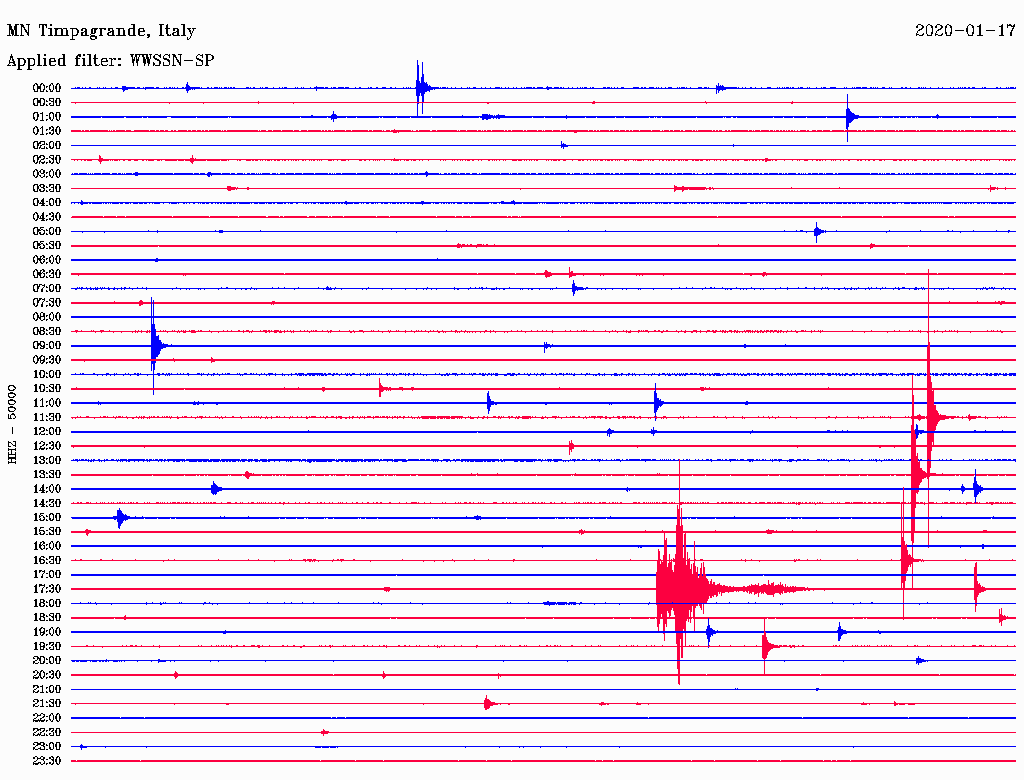This screenshot has width=1024, height=780.
Task: Click the 18:30 time label
Action: [x=47, y=618]
